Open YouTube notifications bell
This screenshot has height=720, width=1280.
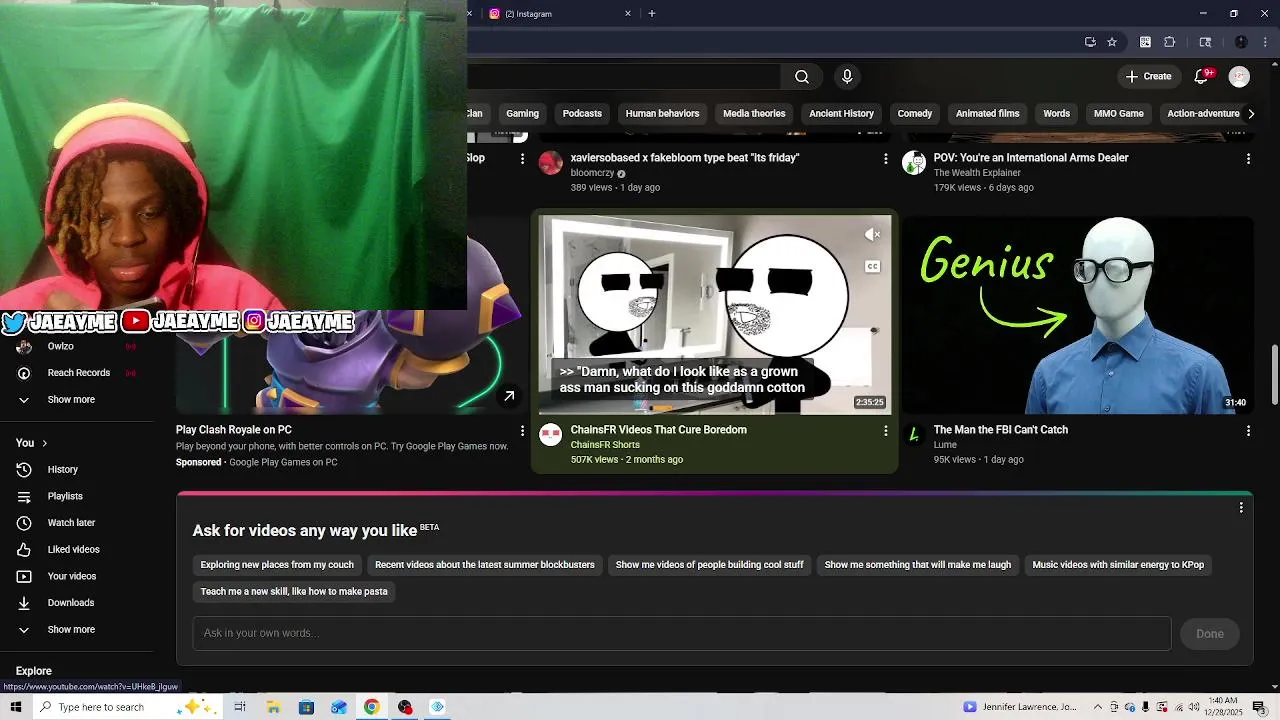1203,77
